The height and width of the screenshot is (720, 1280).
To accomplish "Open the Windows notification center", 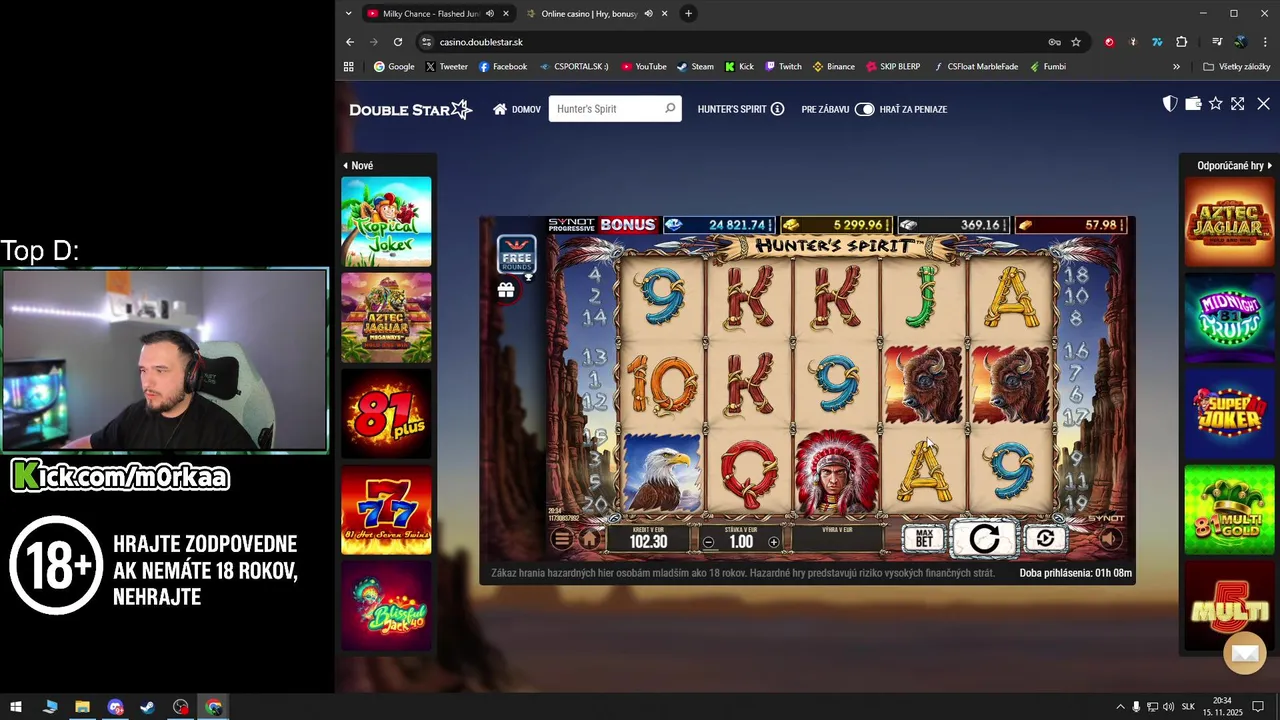I will pyautogui.click(x=1259, y=707).
